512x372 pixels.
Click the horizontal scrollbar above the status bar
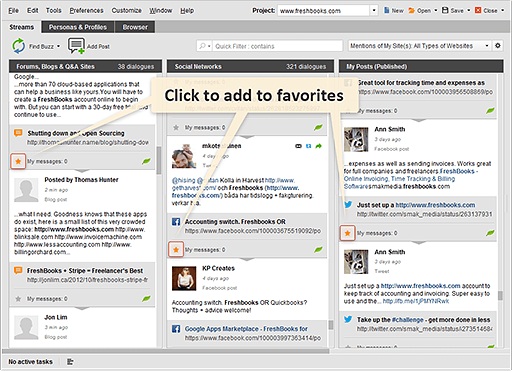(165, 351)
